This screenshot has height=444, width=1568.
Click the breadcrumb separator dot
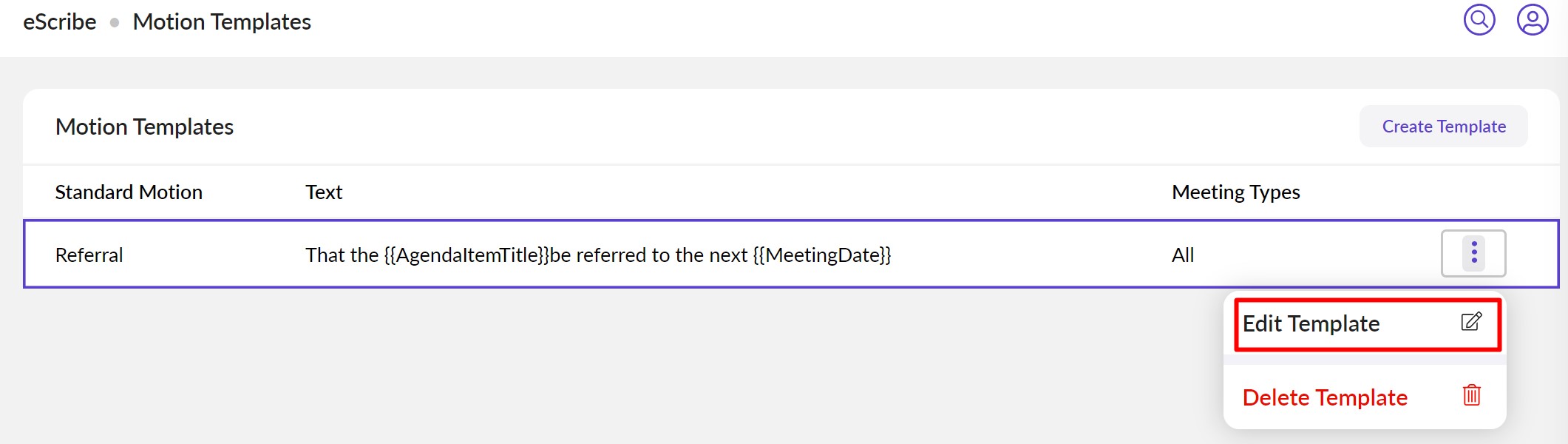115,23
